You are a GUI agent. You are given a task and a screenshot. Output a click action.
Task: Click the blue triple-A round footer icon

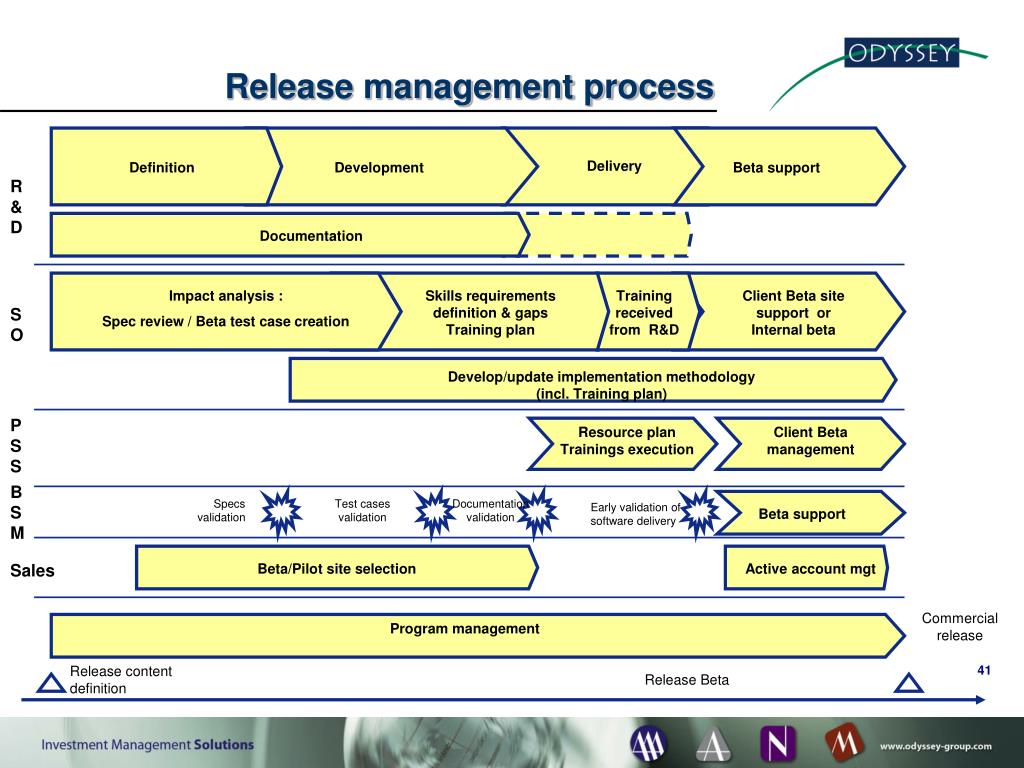(x=648, y=744)
